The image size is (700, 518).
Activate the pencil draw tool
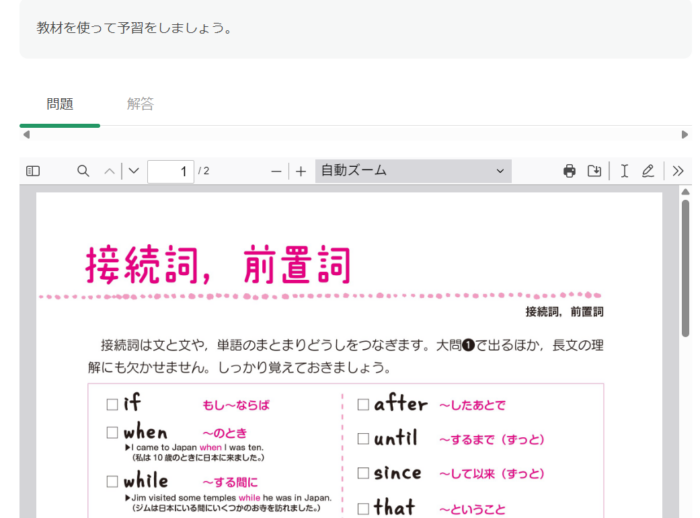pyautogui.click(x=648, y=171)
